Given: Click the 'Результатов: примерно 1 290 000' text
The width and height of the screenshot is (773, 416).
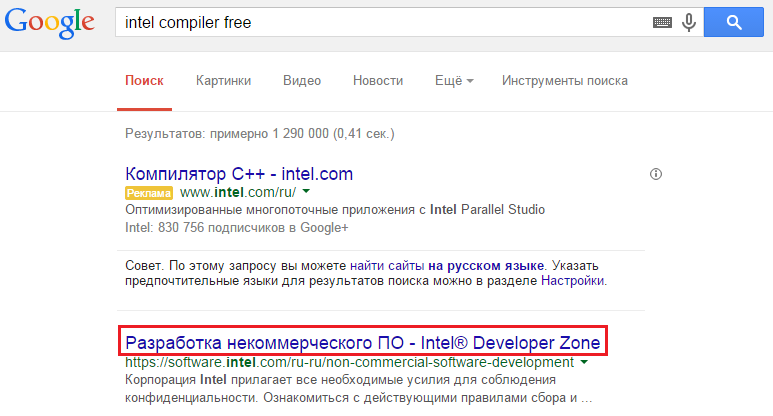Looking at the screenshot, I should pos(260,134).
